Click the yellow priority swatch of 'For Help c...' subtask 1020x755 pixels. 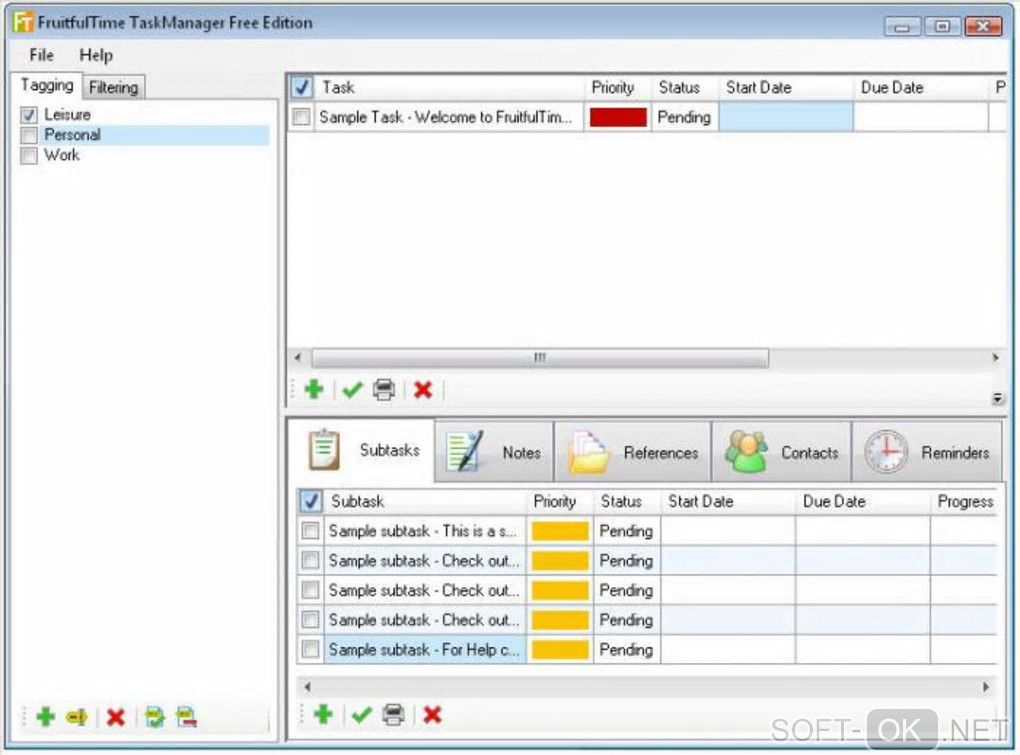click(560, 649)
